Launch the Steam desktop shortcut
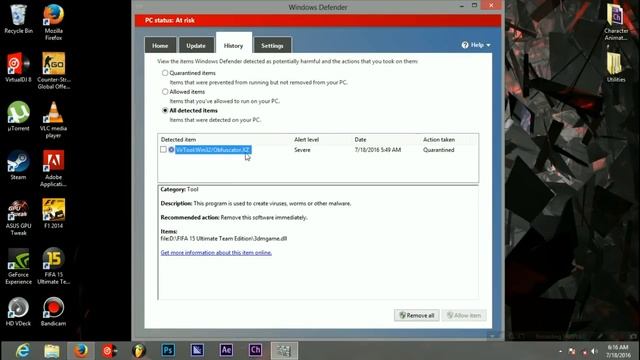640x360 pixels. pos(18,165)
